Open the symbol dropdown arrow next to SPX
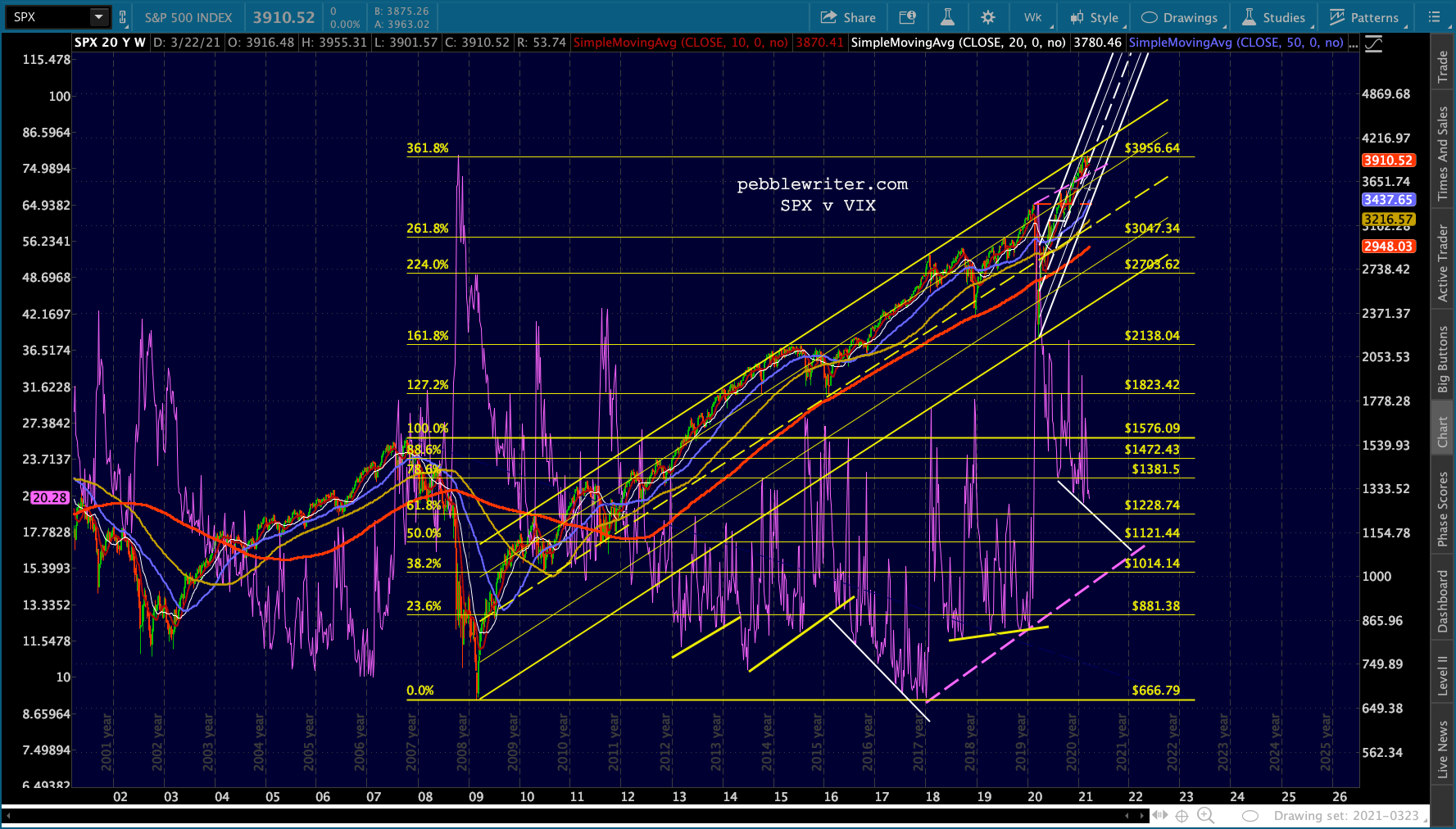Image resolution: width=1456 pixels, height=829 pixels. point(99,17)
